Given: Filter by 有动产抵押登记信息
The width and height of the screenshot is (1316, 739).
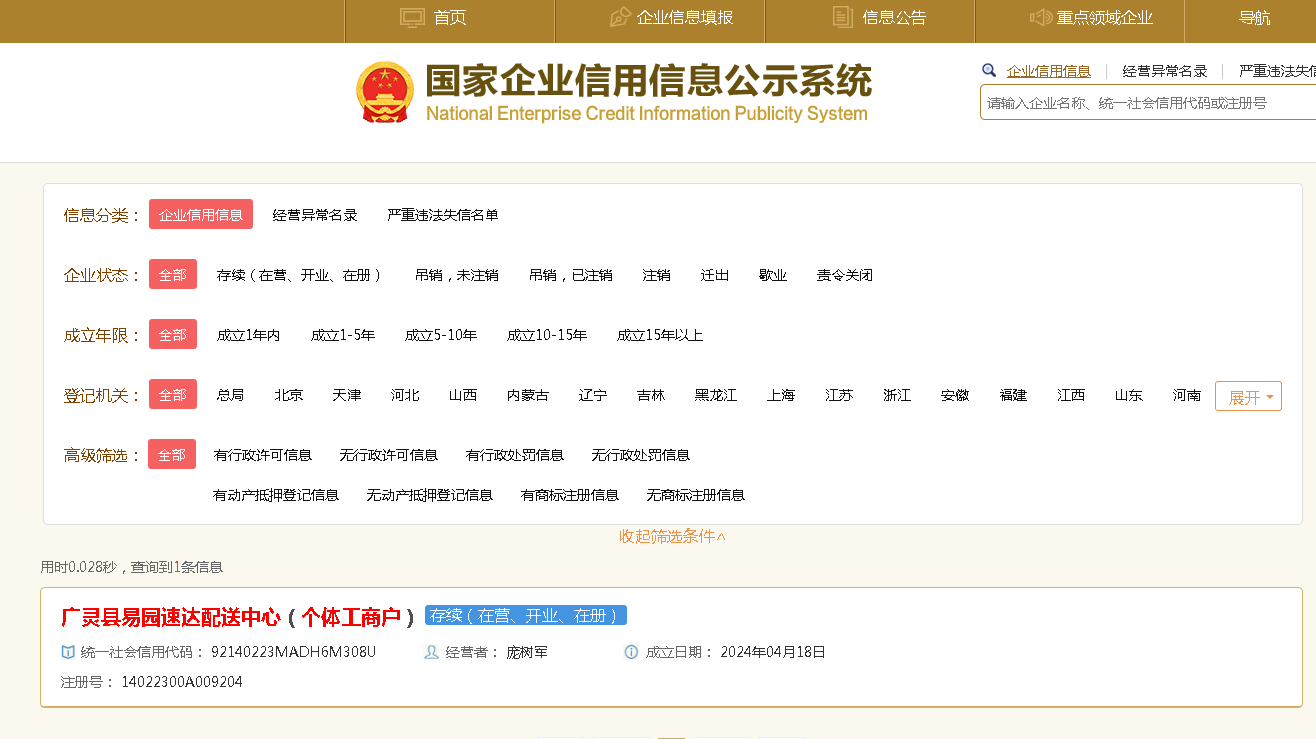Looking at the screenshot, I should tap(276, 495).
